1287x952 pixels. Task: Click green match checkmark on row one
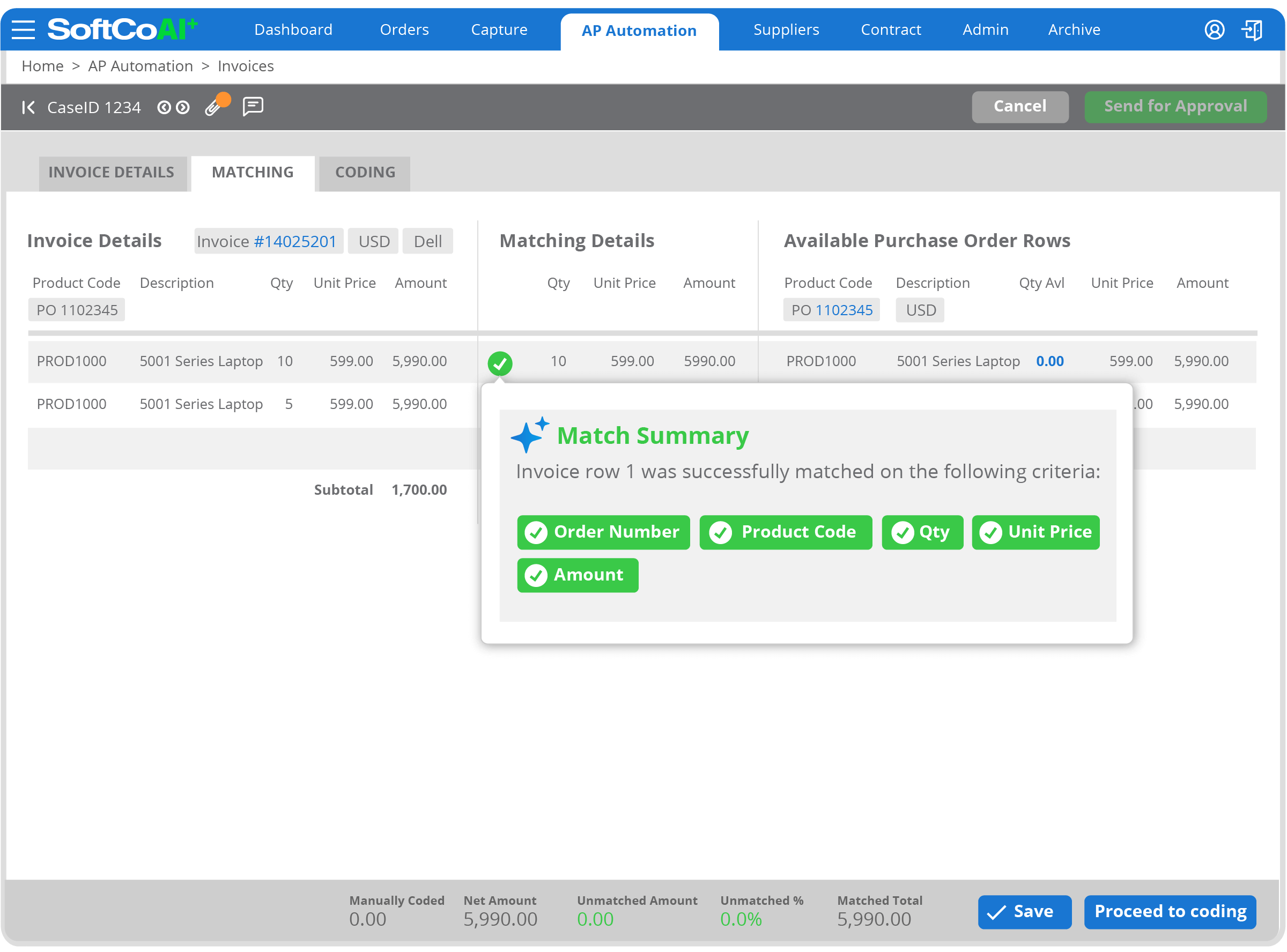click(x=500, y=363)
